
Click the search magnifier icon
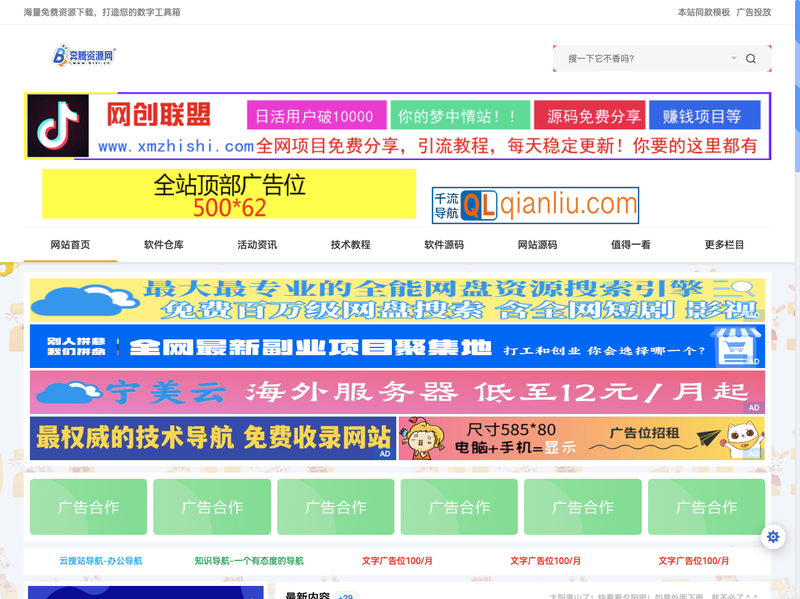click(x=750, y=58)
